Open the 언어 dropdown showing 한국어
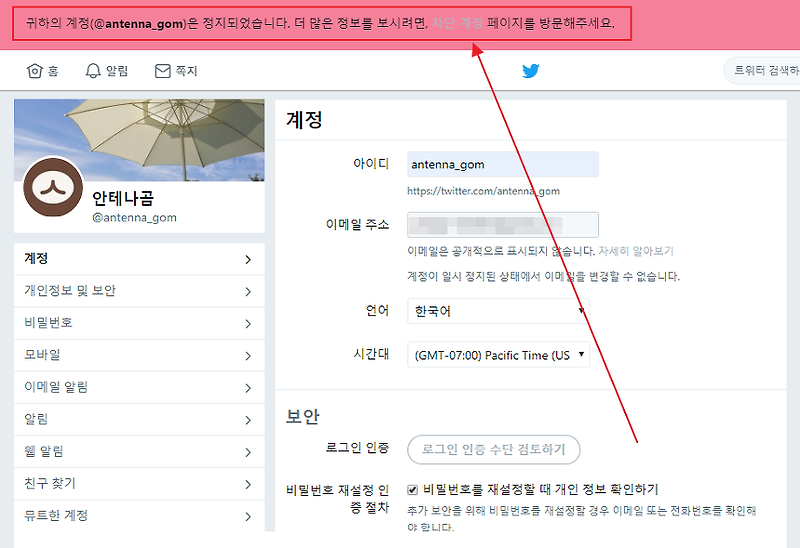The width and height of the screenshot is (800, 548). tap(498, 311)
